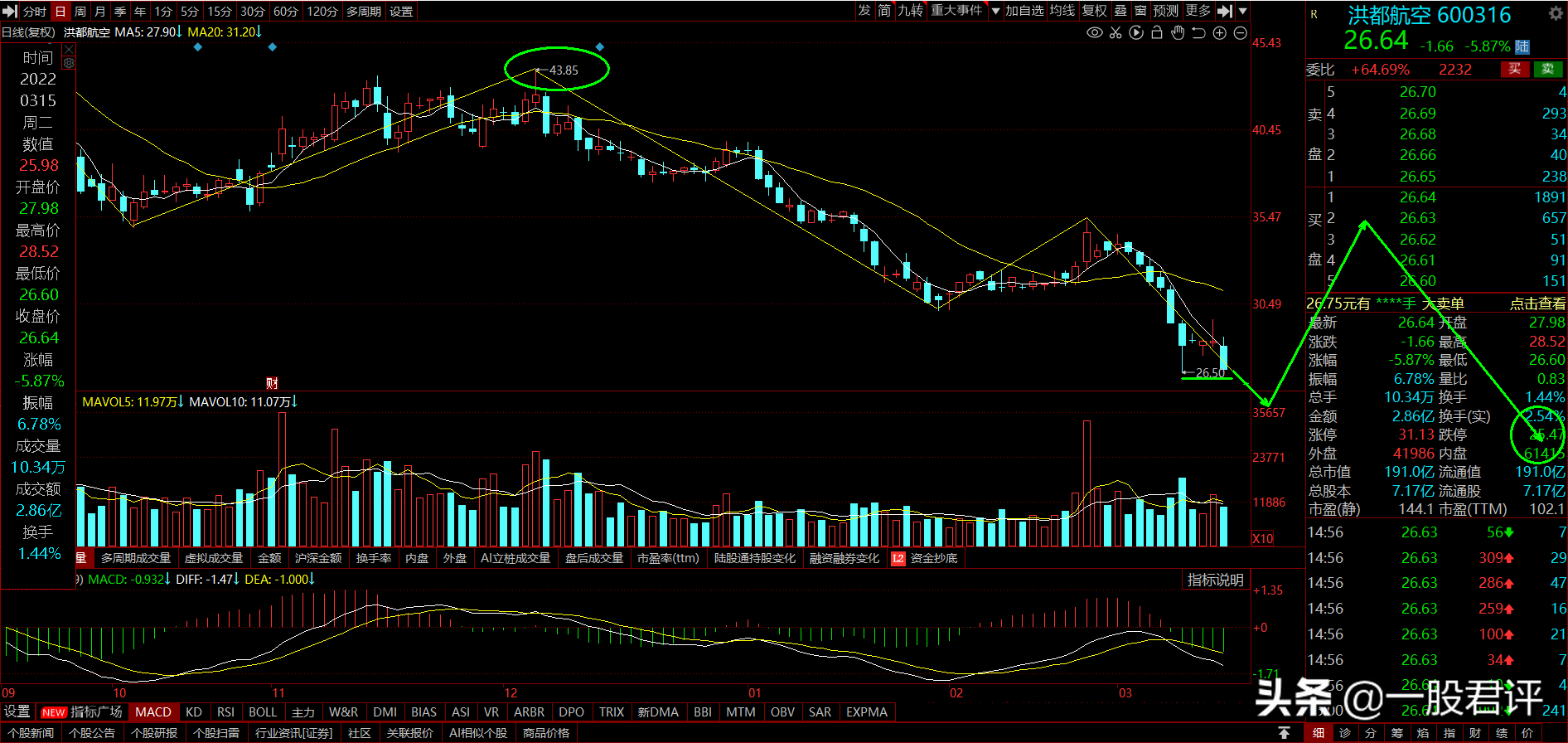1568x743 pixels.
Task: Click the X10 multiplier label on volume axis
Action: tap(1262, 538)
